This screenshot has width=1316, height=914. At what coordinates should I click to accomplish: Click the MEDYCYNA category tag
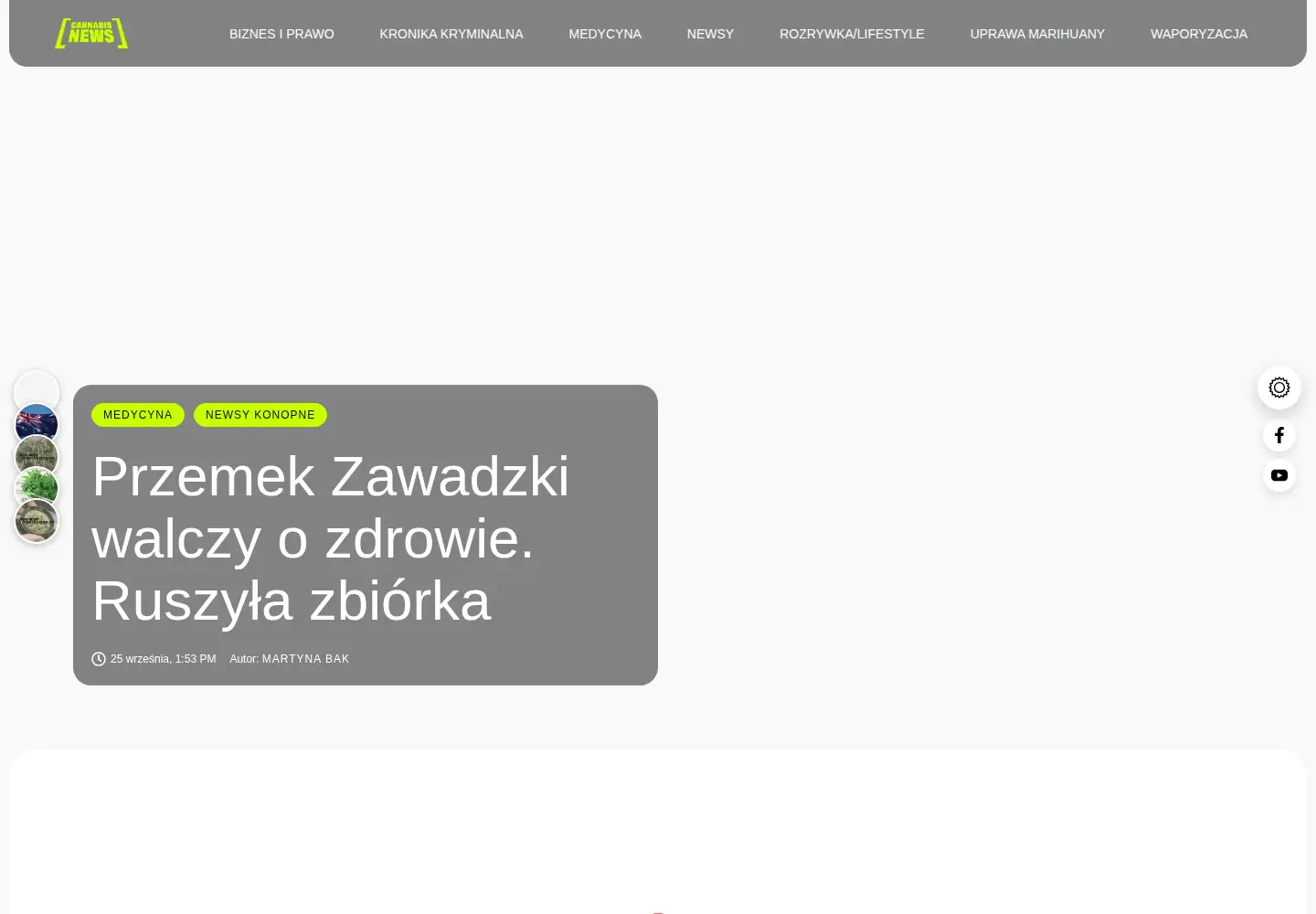[x=138, y=415]
